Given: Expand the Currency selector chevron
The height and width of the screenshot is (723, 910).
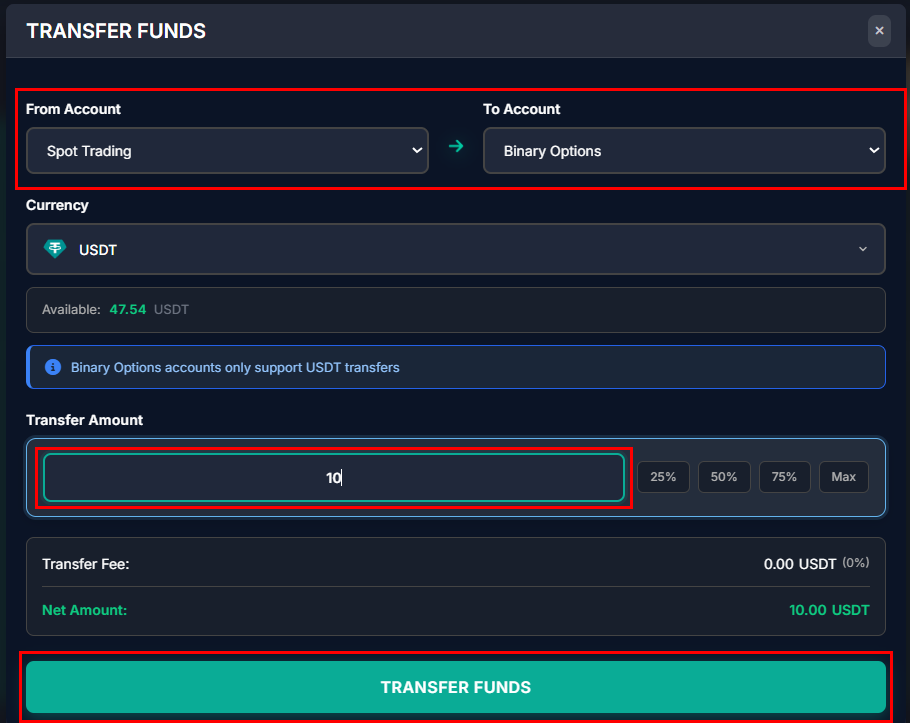Looking at the screenshot, I should pyautogui.click(x=863, y=249).
